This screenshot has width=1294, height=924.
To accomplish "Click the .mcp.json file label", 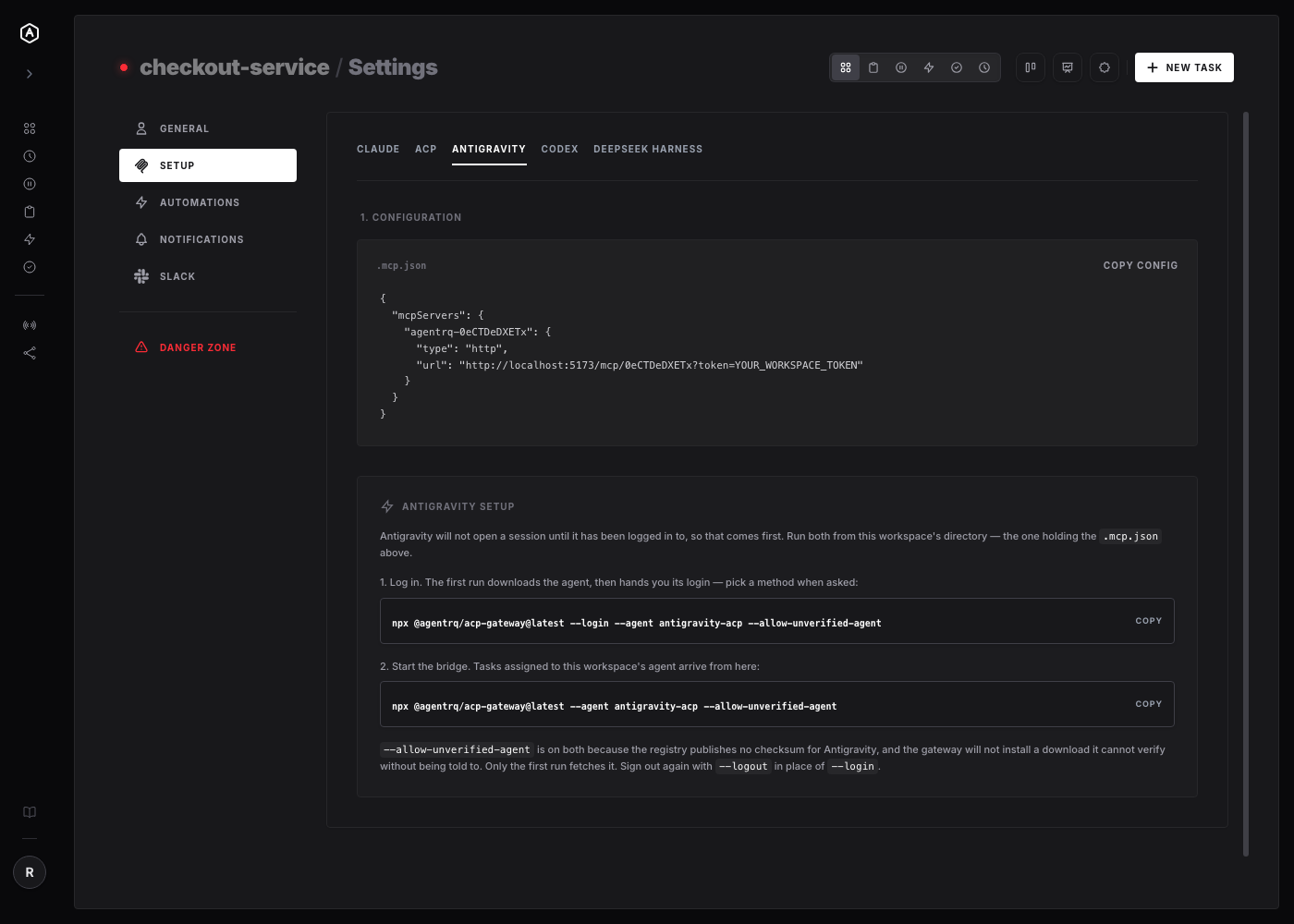I will click(x=402, y=266).
